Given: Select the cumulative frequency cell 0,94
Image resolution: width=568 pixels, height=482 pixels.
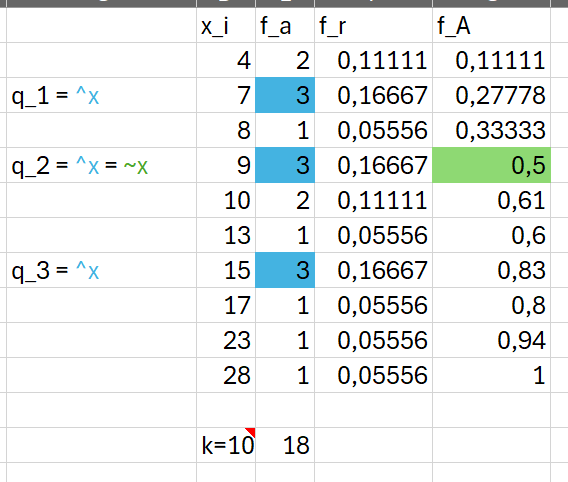Looking at the screenshot, I should (x=492, y=340).
